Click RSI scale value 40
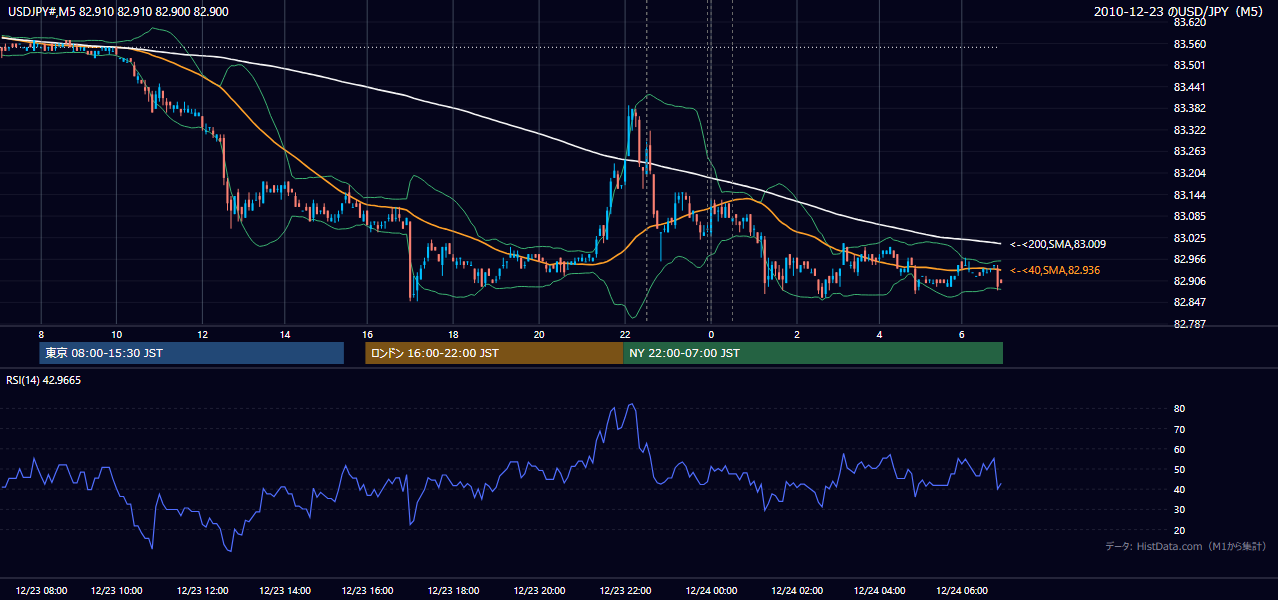Viewport: 1278px width, 600px height. coord(1179,489)
